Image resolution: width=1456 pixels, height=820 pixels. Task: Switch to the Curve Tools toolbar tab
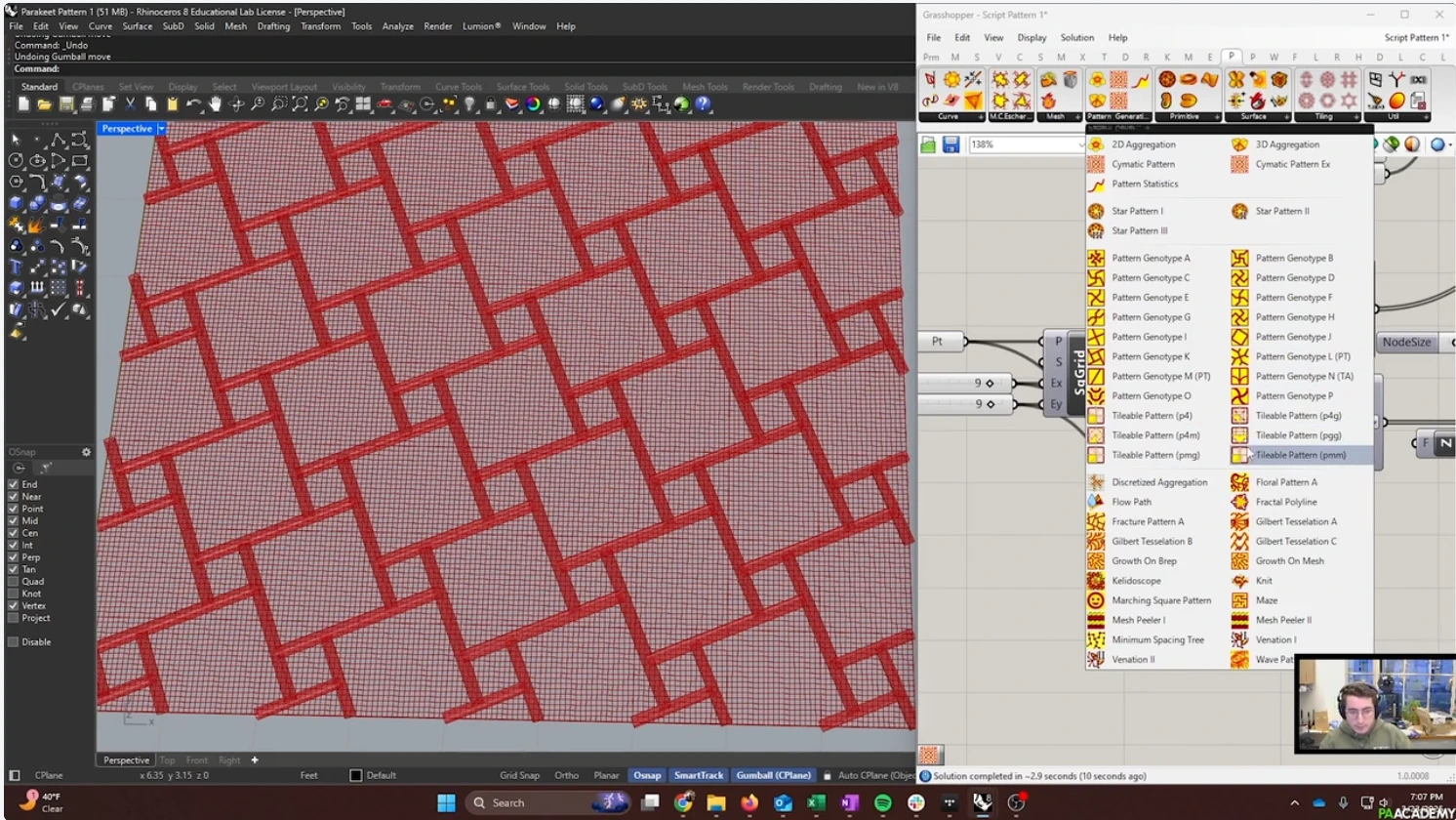coord(459,87)
